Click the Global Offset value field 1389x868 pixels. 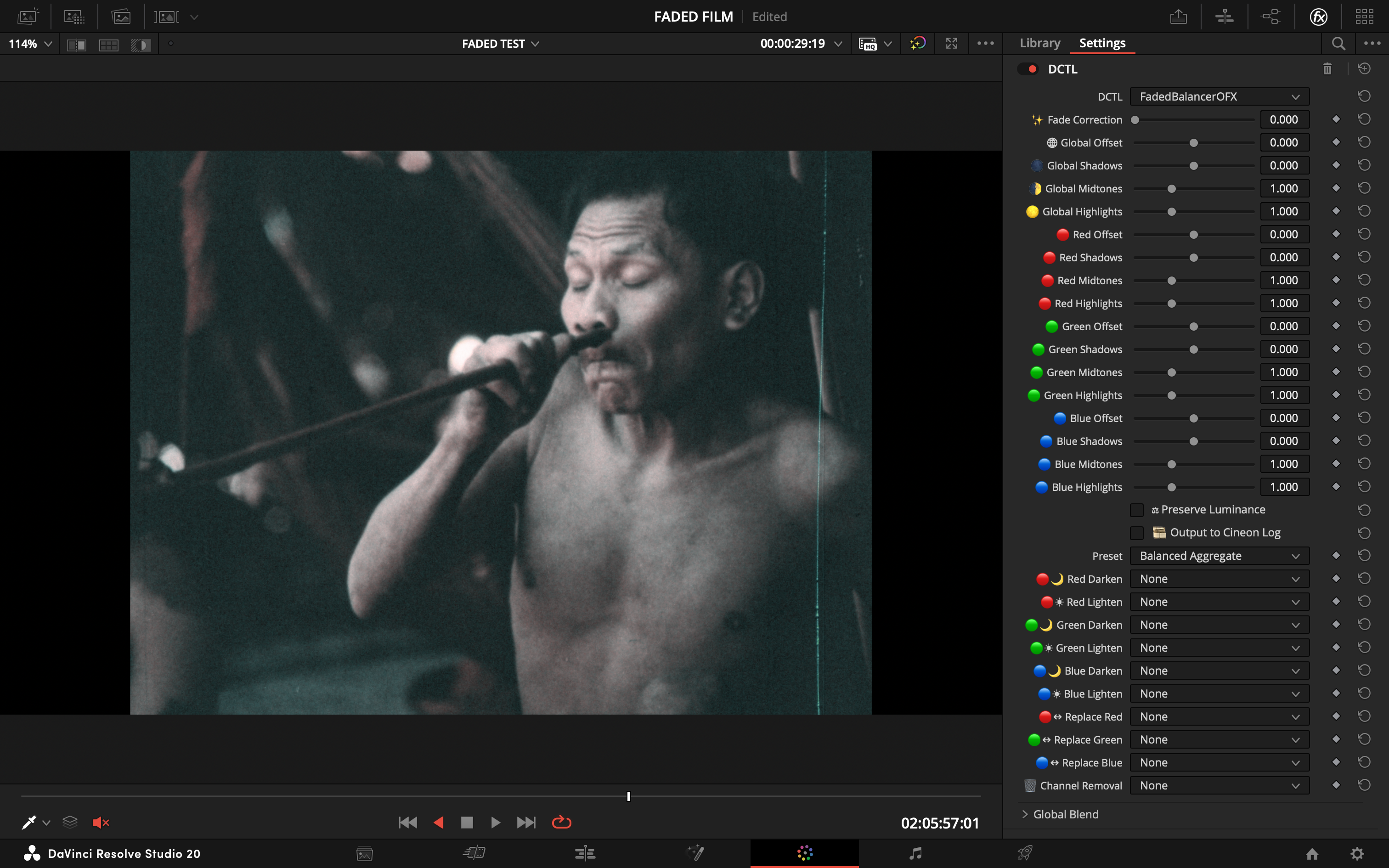pos(1284,142)
